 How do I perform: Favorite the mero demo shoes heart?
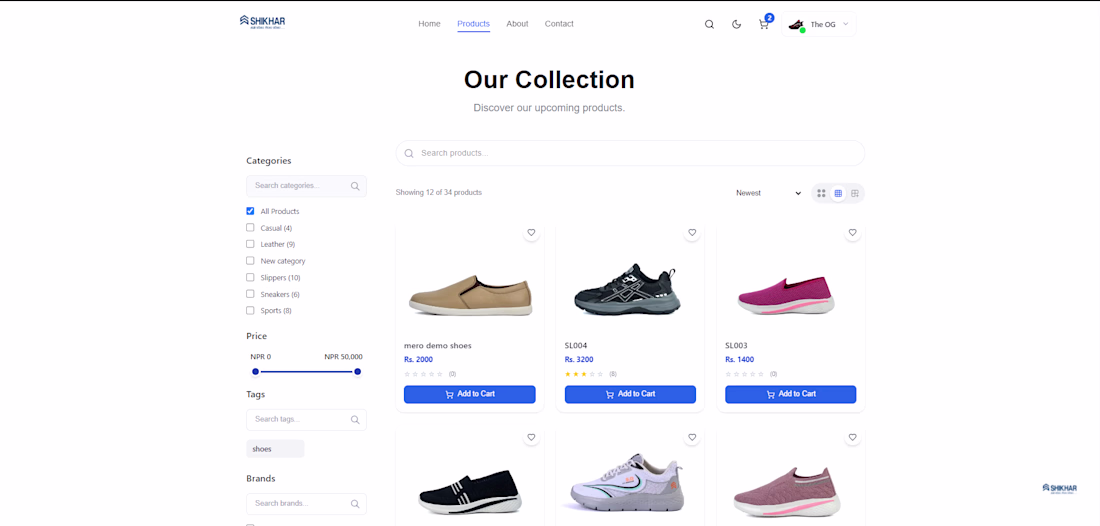[531, 233]
